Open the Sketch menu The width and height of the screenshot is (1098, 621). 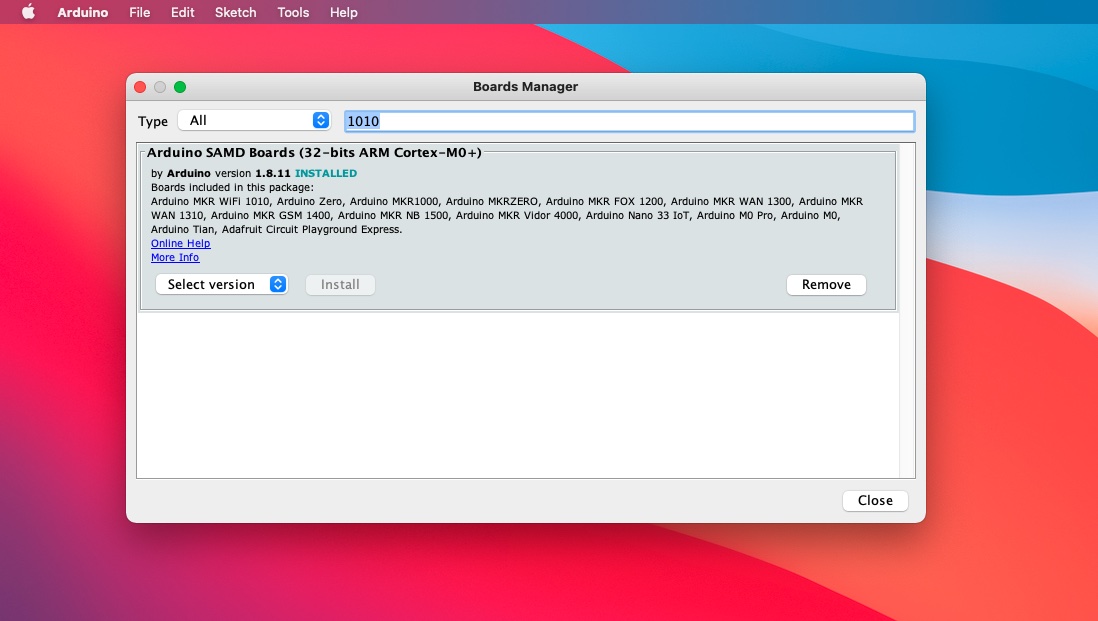point(235,13)
